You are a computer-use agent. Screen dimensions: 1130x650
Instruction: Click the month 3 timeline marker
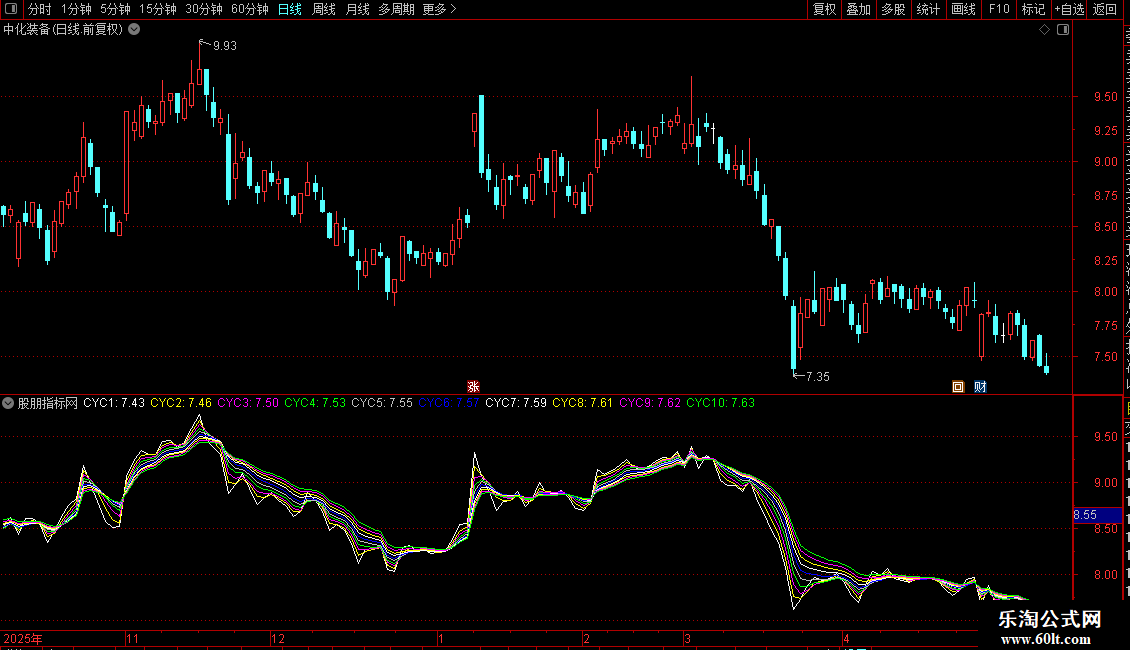pos(688,638)
